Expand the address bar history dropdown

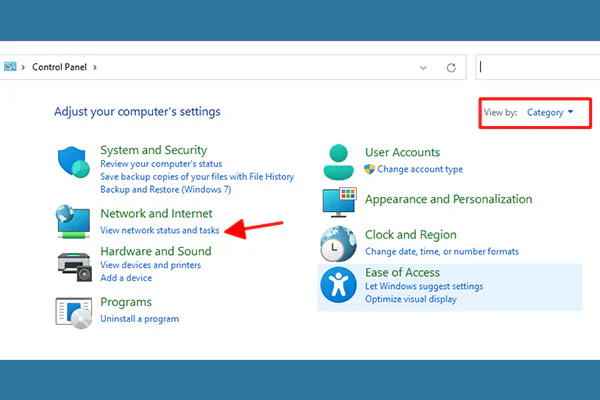point(423,68)
